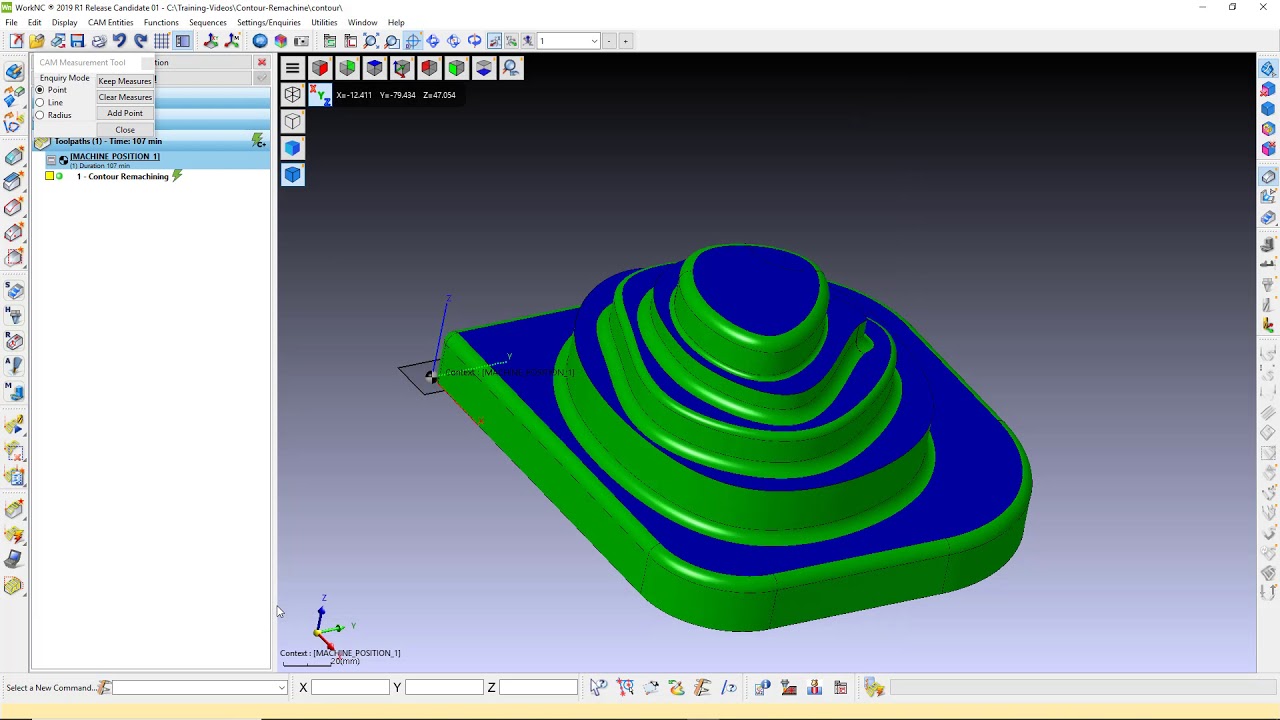Toggle yellow square on Contour Remachining

pyautogui.click(x=49, y=176)
